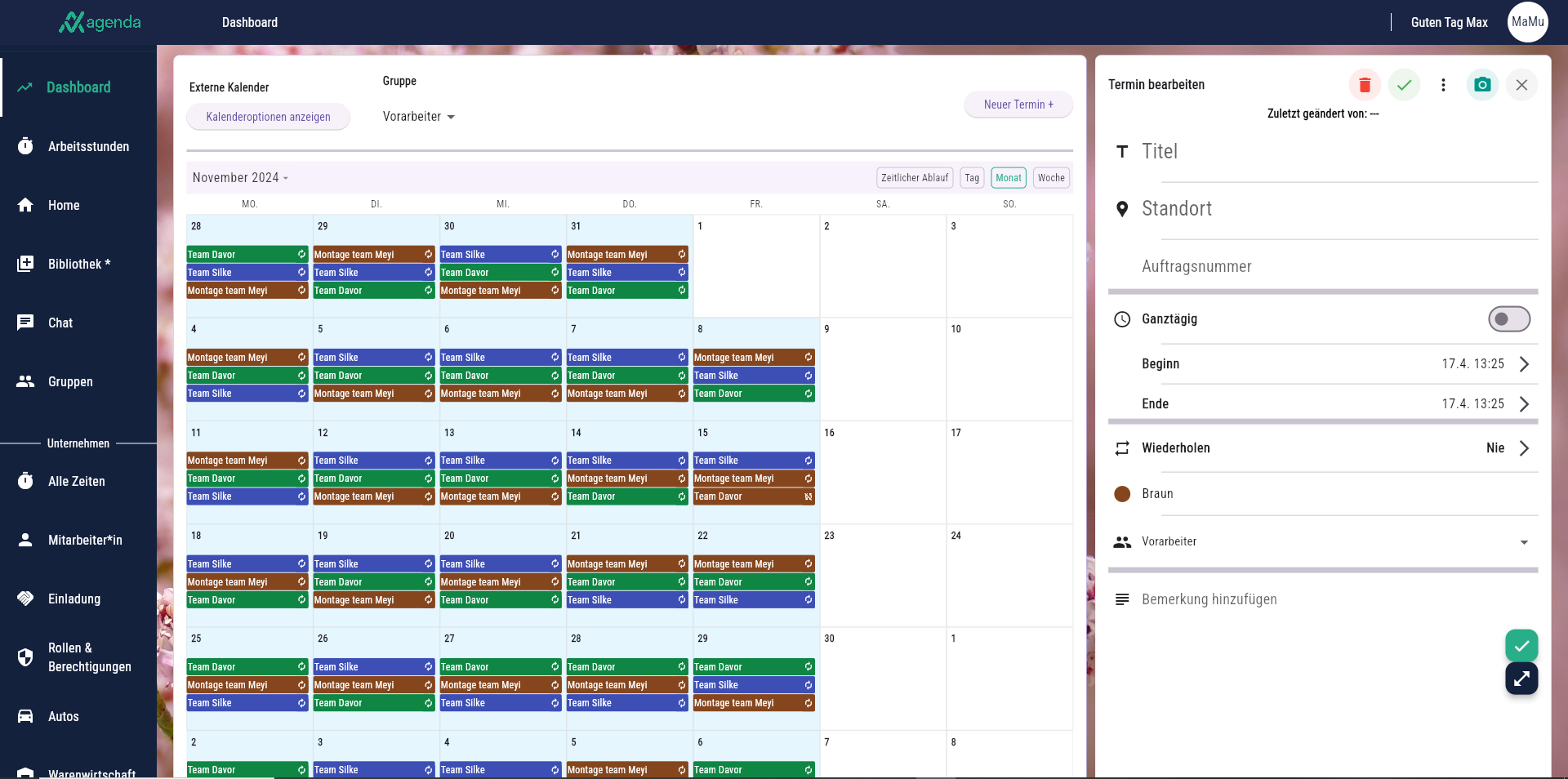Click the Neuer Termin button
Viewport: 1568px width, 779px height.
[x=1018, y=105]
